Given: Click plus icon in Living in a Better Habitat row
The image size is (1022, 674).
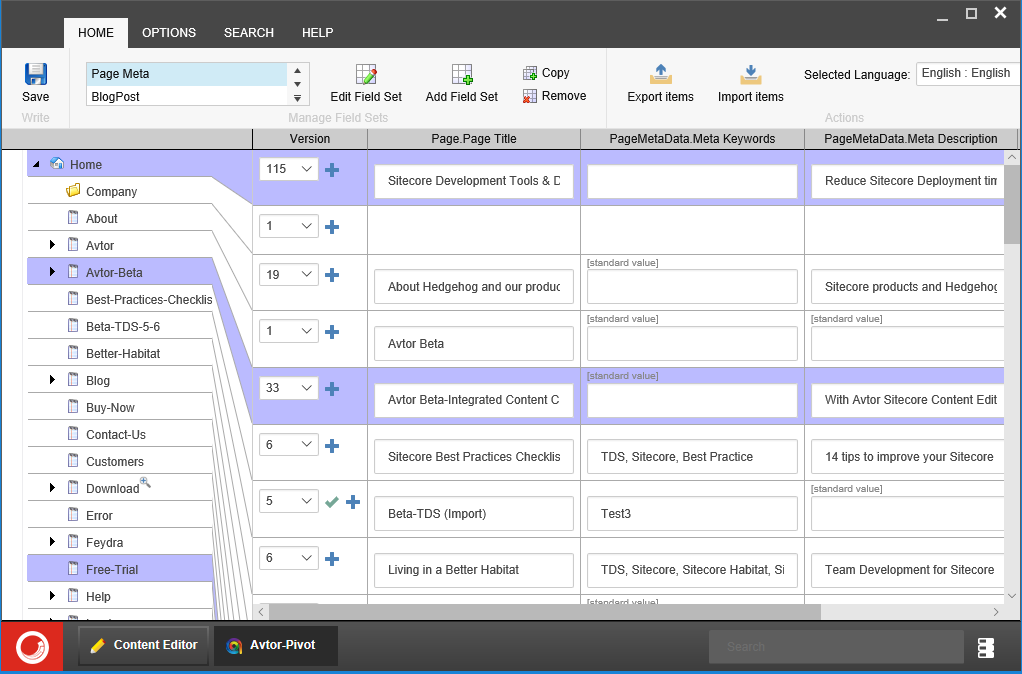Looking at the screenshot, I should [332, 559].
